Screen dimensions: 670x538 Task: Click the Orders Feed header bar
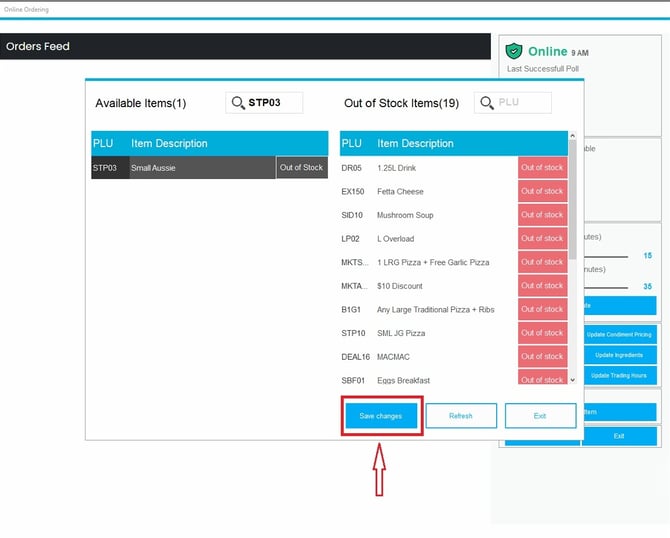point(245,46)
